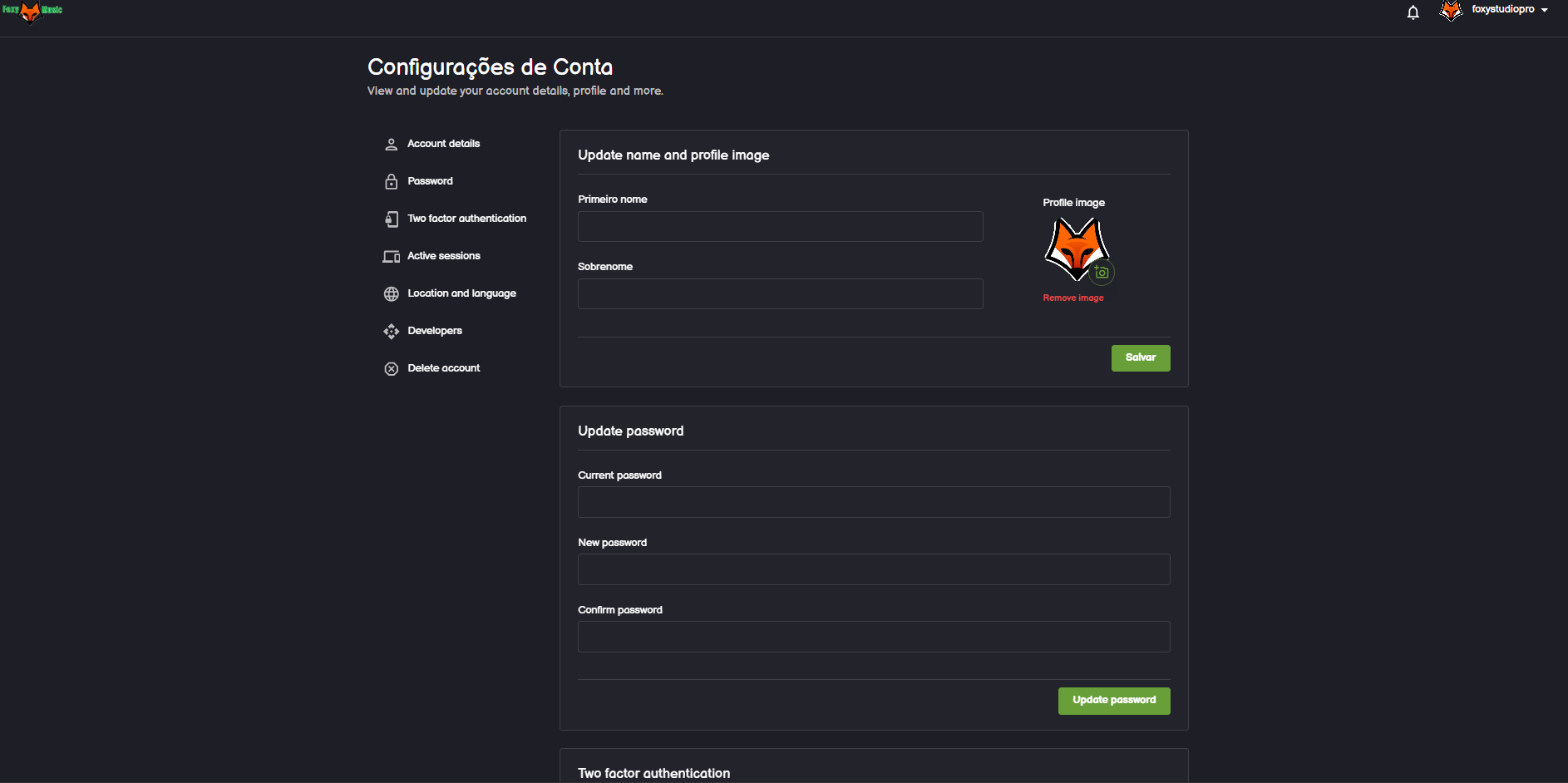Screen dimensions: 1568x783
Task: Click the Location and language globe icon
Action: 391,294
